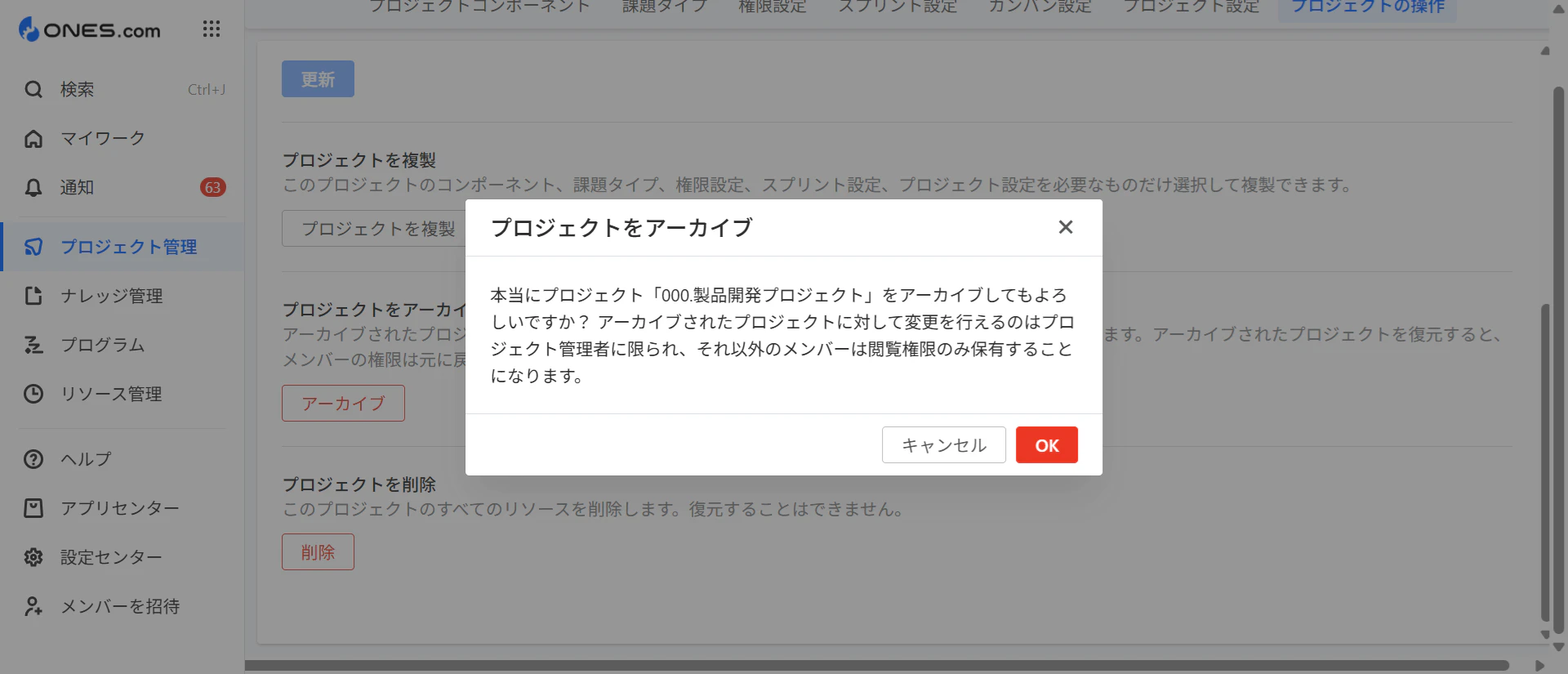Cancel the archive dialog with キャンセル
The width and height of the screenshot is (1568, 674).
click(x=944, y=445)
